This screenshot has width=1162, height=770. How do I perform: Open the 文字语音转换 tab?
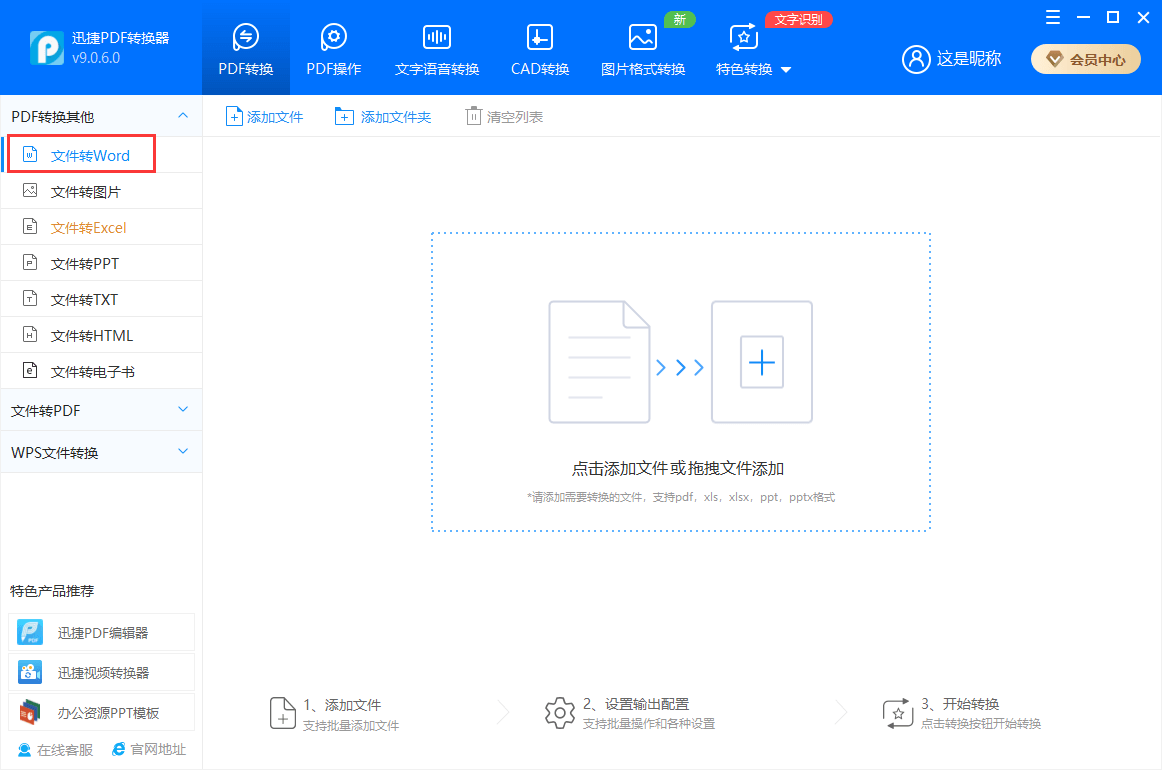click(x=436, y=50)
